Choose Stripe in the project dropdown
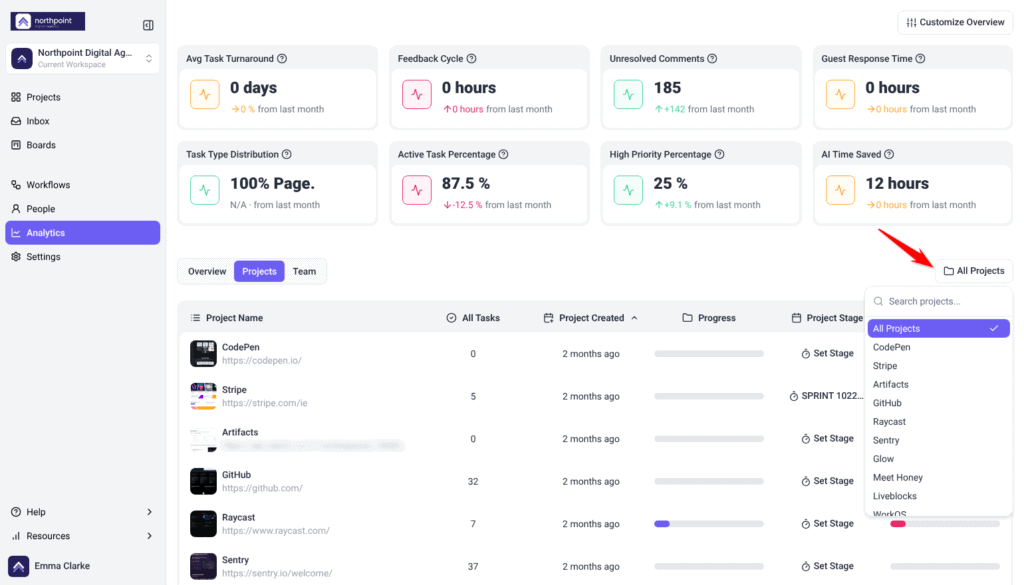This screenshot has width=1024, height=585. tap(938, 366)
